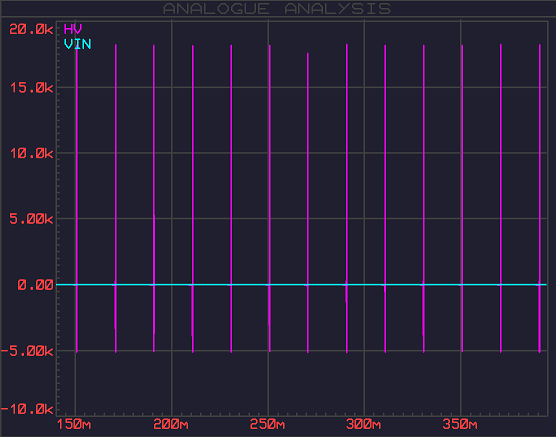Screen dimensions: 556x437
Task: Click the -10.0k y-axis label
Action: coord(27,409)
